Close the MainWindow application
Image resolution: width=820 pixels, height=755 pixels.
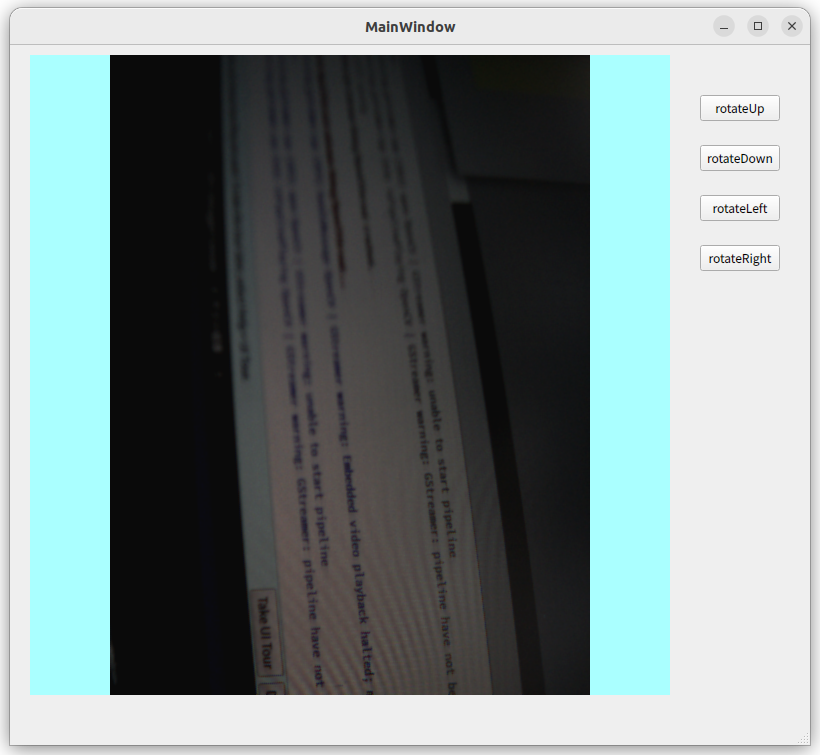coord(792,26)
